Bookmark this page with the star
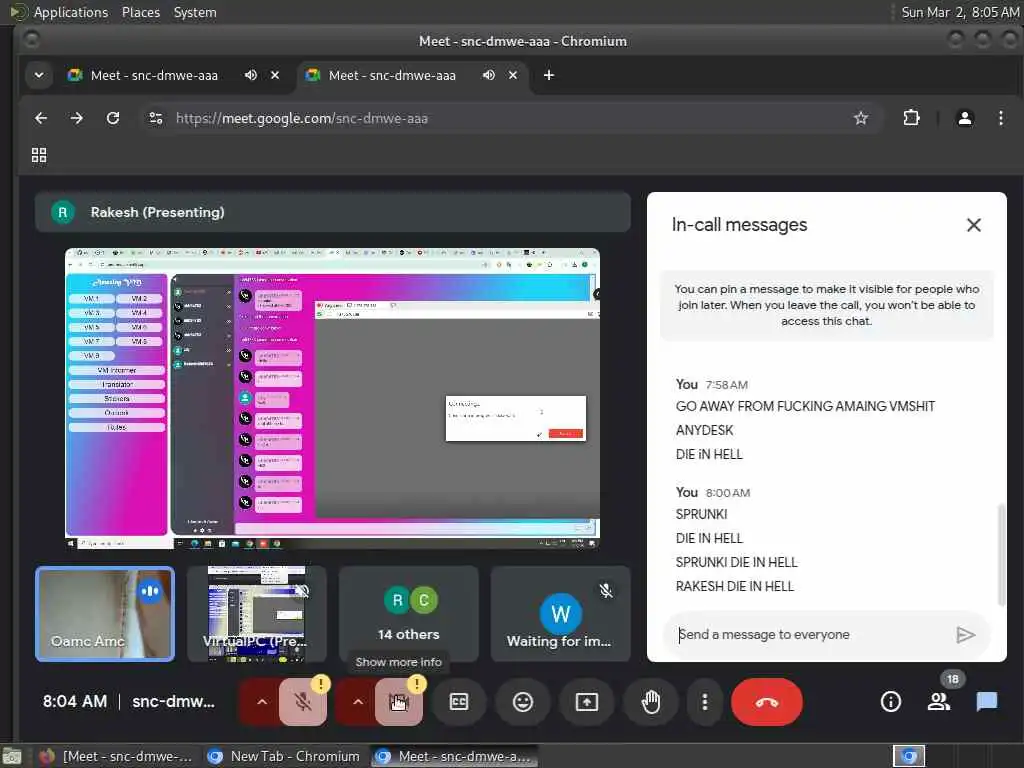Image resolution: width=1024 pixels, height=768 pixels. coord(861,118)
